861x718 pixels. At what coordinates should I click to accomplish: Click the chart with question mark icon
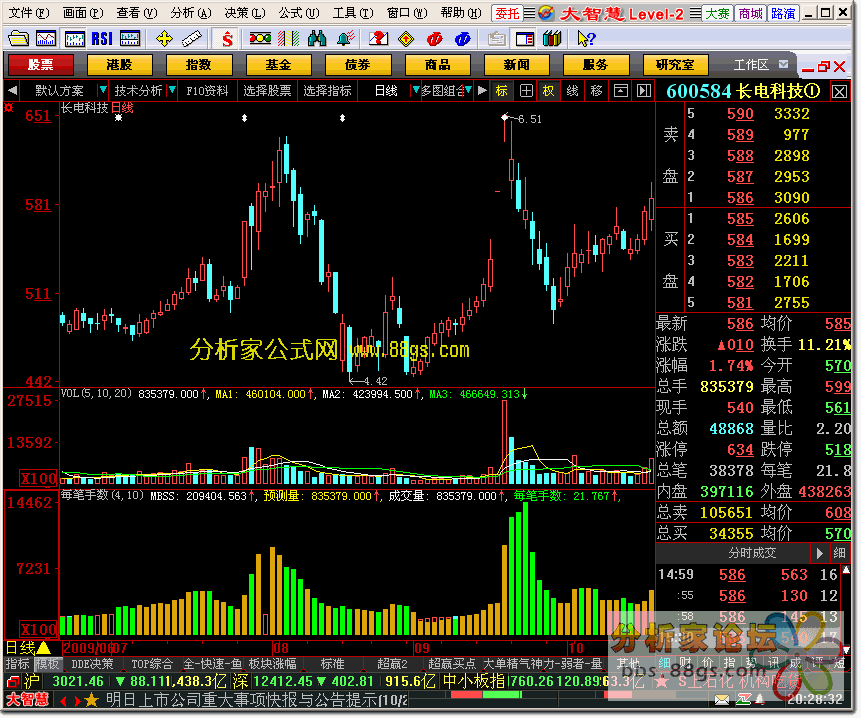coord(378,39)
